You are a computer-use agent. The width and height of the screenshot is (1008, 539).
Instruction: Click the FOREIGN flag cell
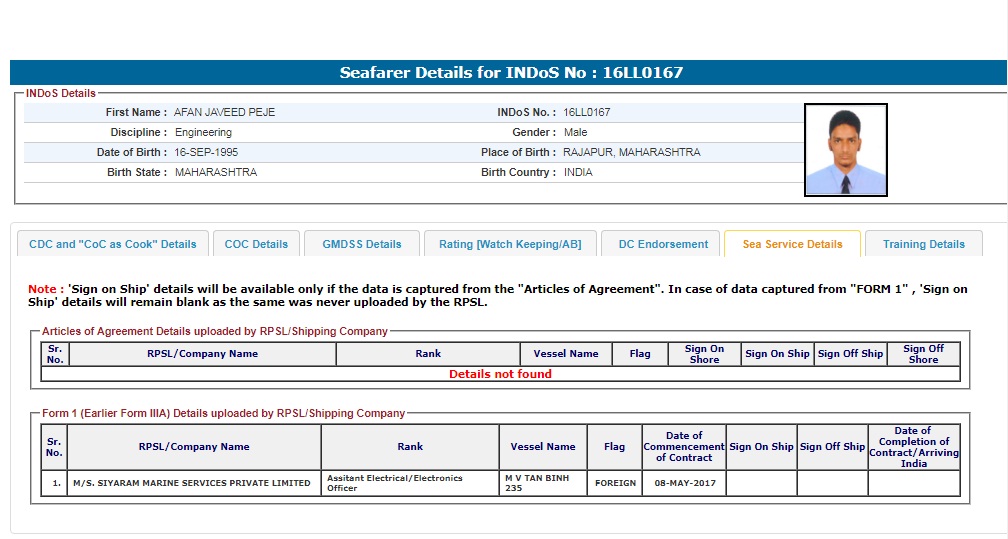[x=614, y=484]
